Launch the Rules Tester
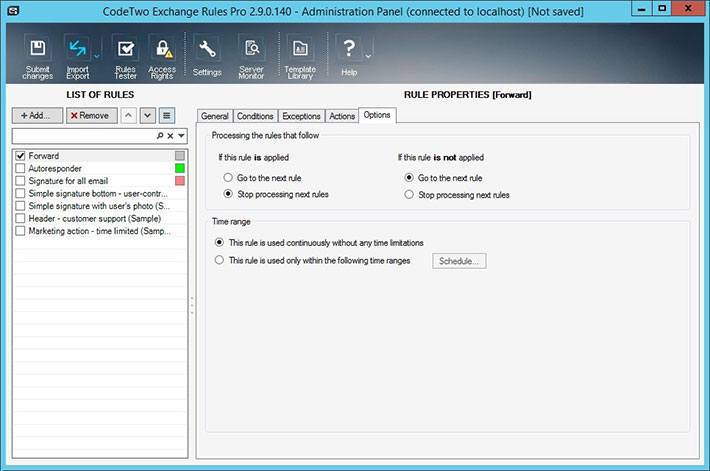 (x=125, y=58)
